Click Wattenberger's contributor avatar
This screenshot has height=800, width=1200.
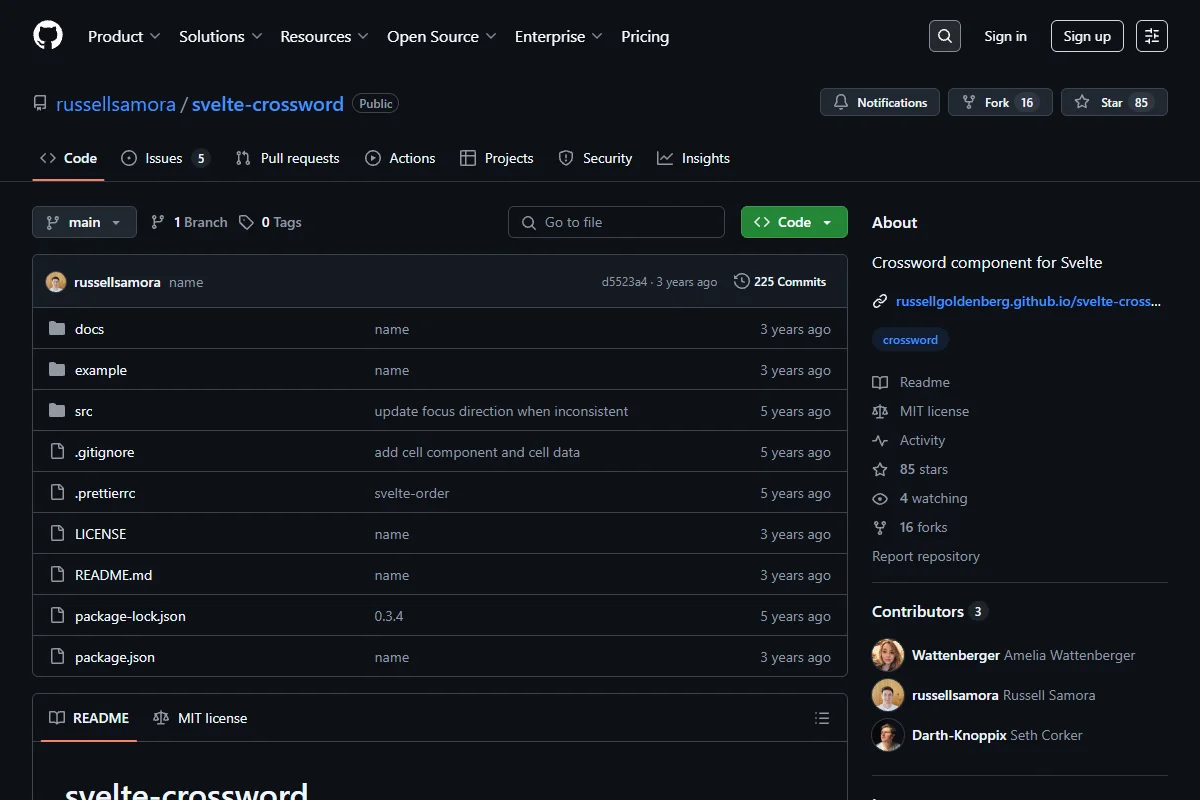coord(888,655)
